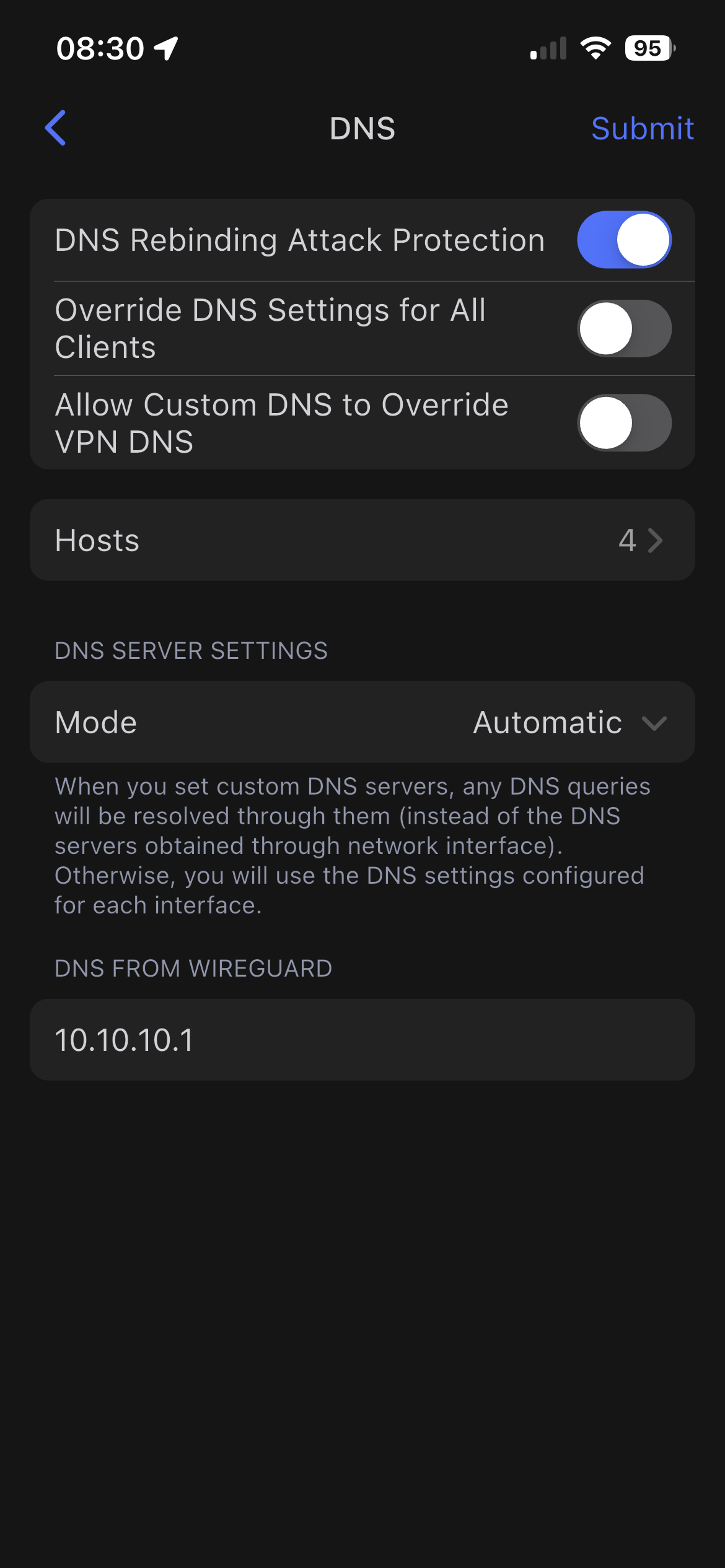Tap the 10.10.10.1 WireGuard DNS entry

(x=125, y=1040)
